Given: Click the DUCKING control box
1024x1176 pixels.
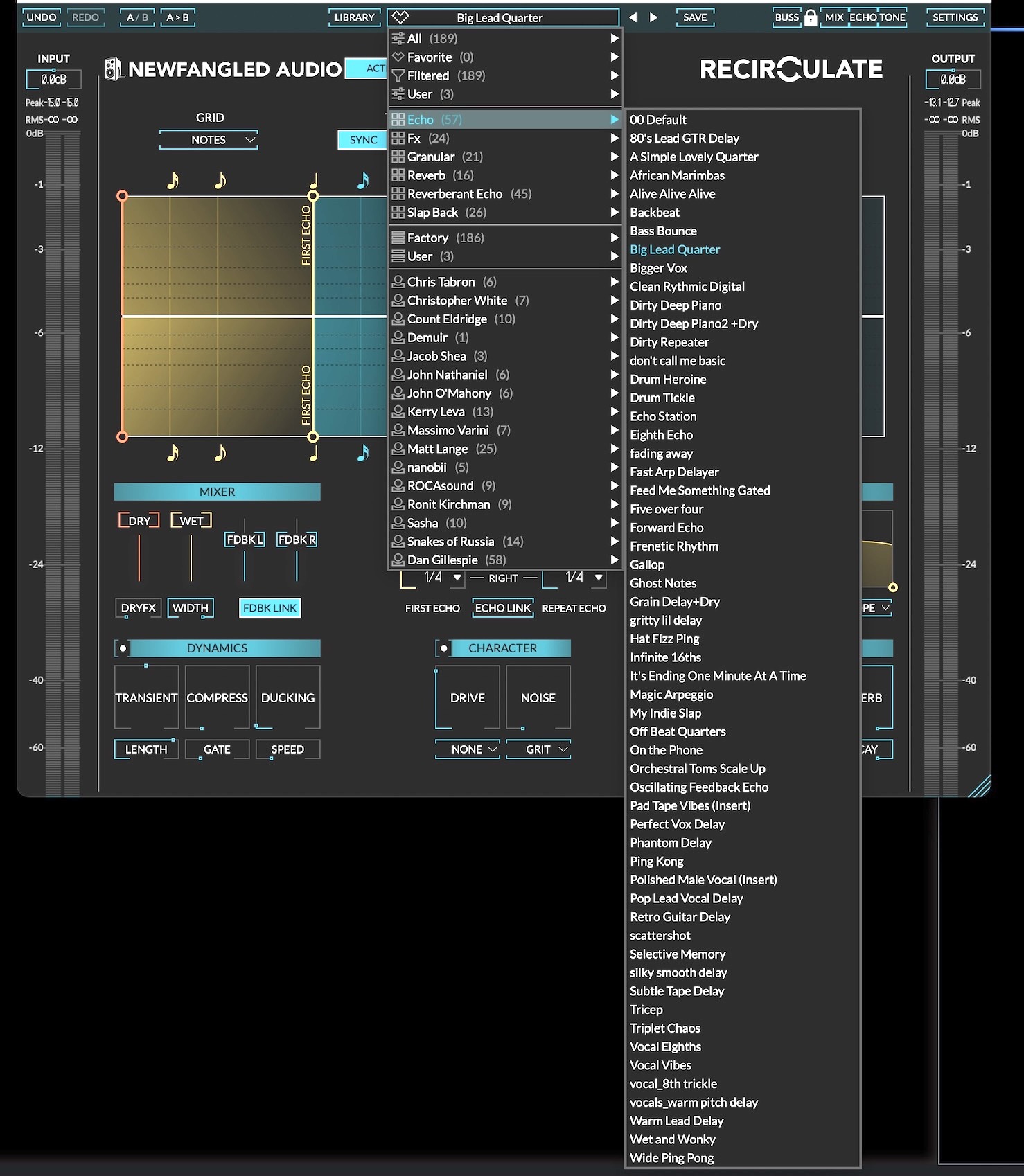Looking at the screenshot, I should (288, 697).
